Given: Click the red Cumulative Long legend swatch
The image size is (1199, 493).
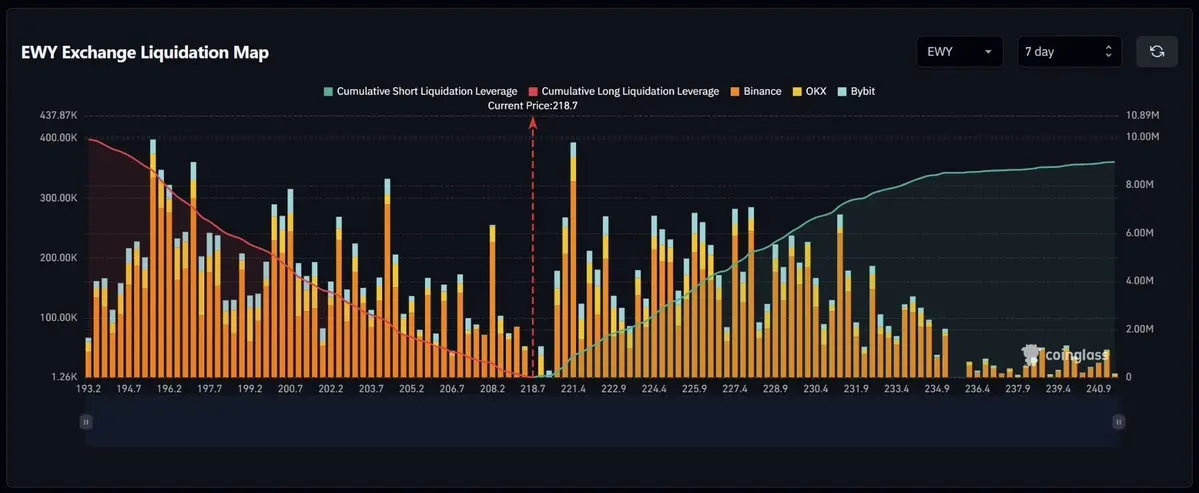Looking at the screenshot, I should click(x=534, y=91).
